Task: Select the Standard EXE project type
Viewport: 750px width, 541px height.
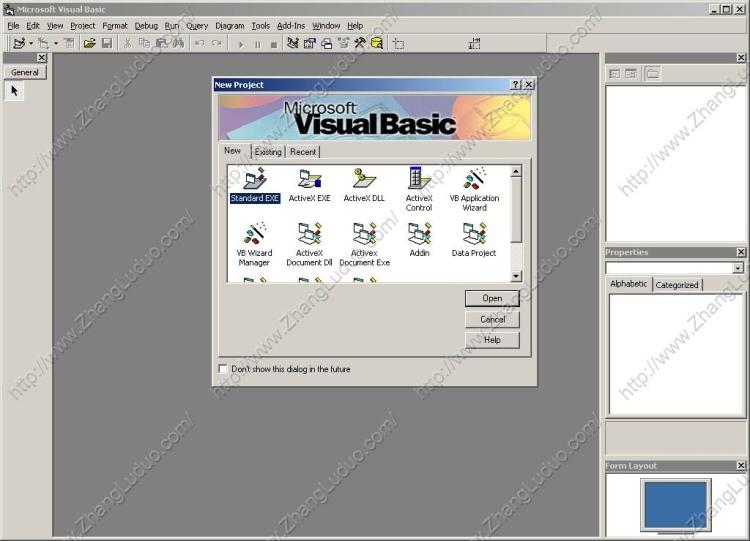Action: (254, 185)
